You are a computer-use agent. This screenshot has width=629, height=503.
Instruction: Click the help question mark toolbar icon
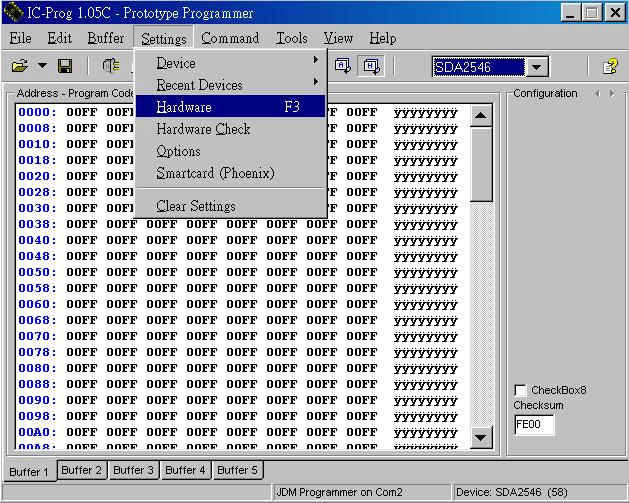[x=610, y=66]
